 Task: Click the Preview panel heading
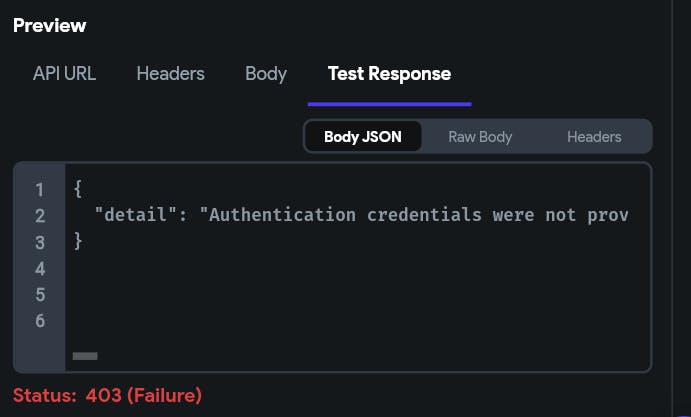point(49,25)
